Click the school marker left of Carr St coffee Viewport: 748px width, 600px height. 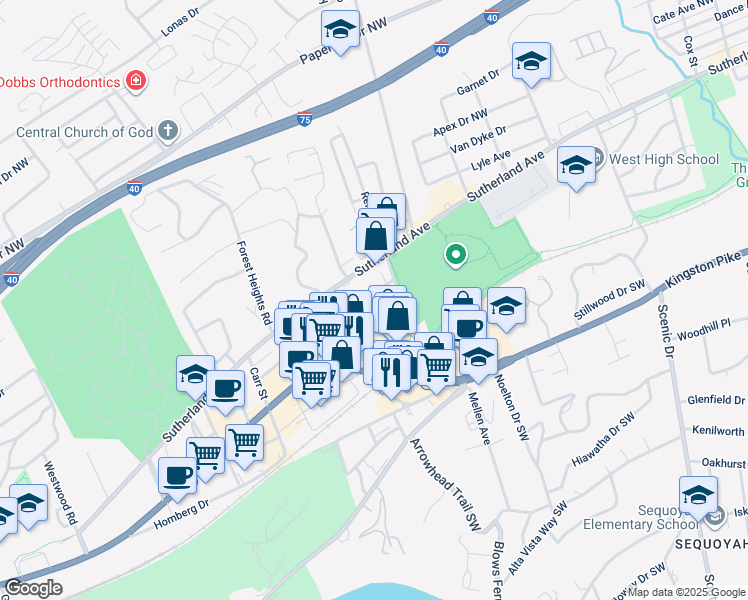[194, 376]
